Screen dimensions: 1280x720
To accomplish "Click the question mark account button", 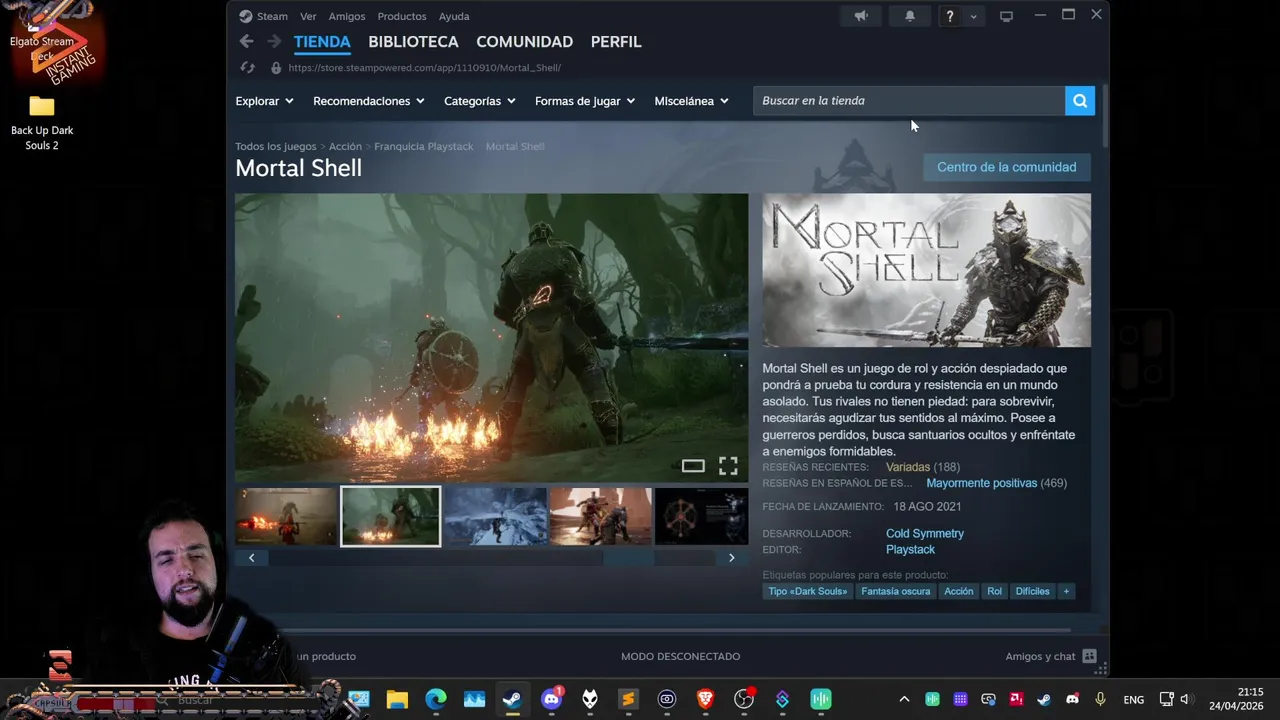I will click(x=950, y=16).
